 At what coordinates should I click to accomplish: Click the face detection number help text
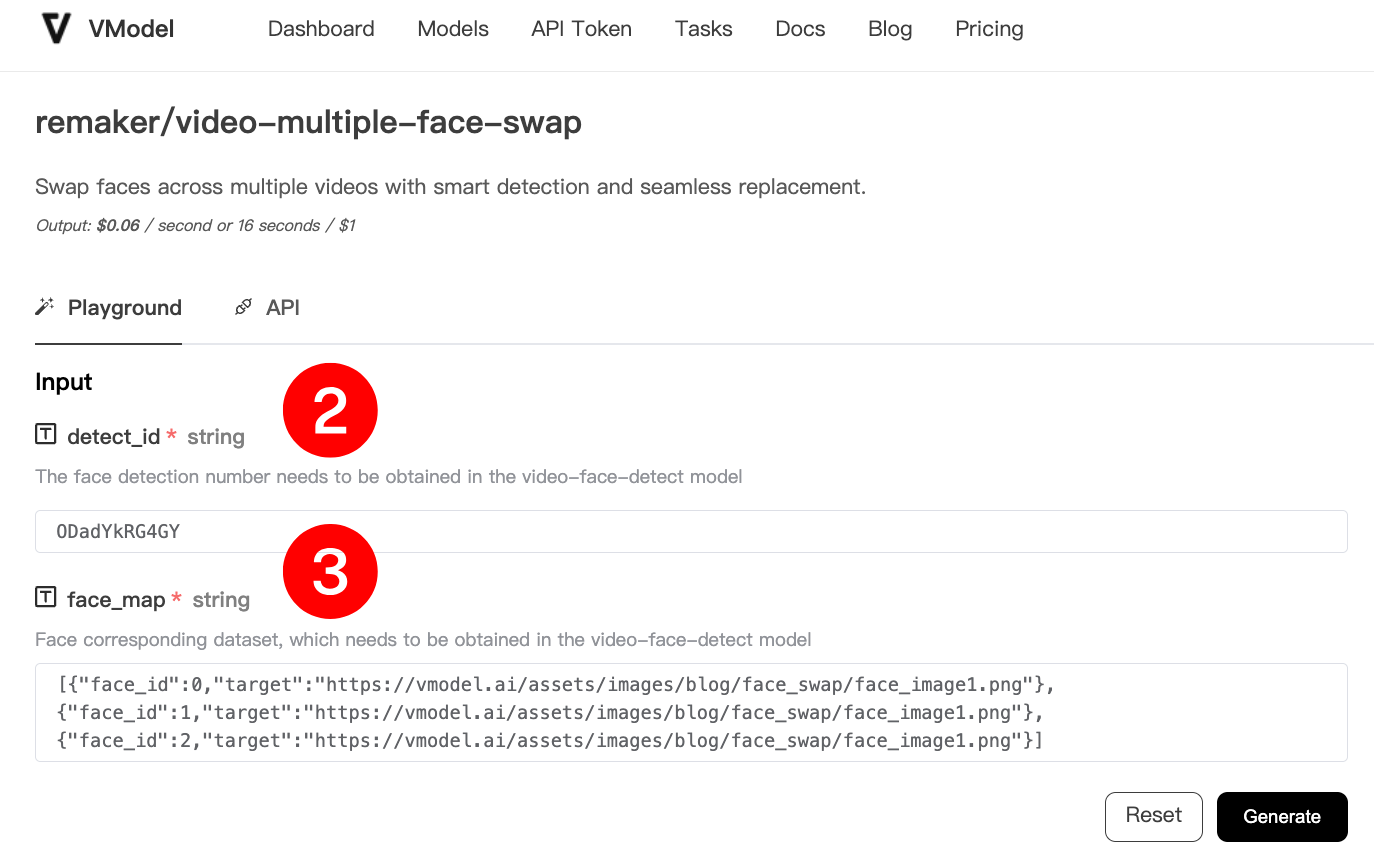pos(389,477)
